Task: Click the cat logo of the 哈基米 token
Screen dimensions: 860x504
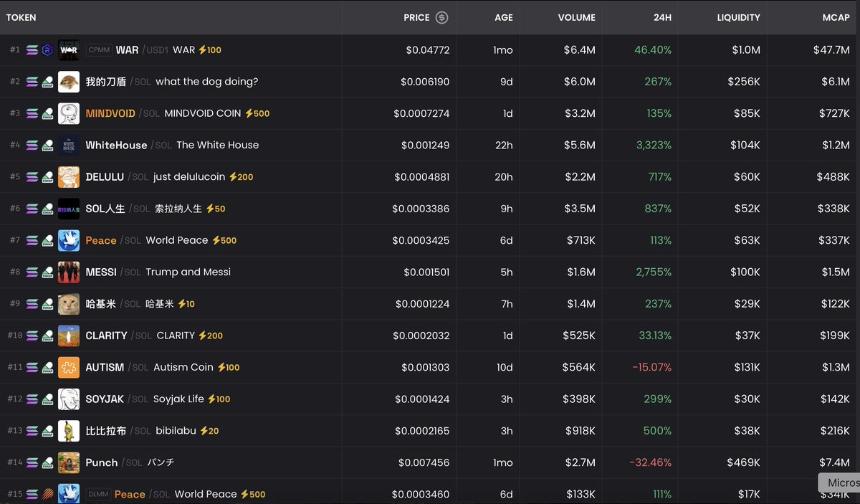Action: [69, 304]
